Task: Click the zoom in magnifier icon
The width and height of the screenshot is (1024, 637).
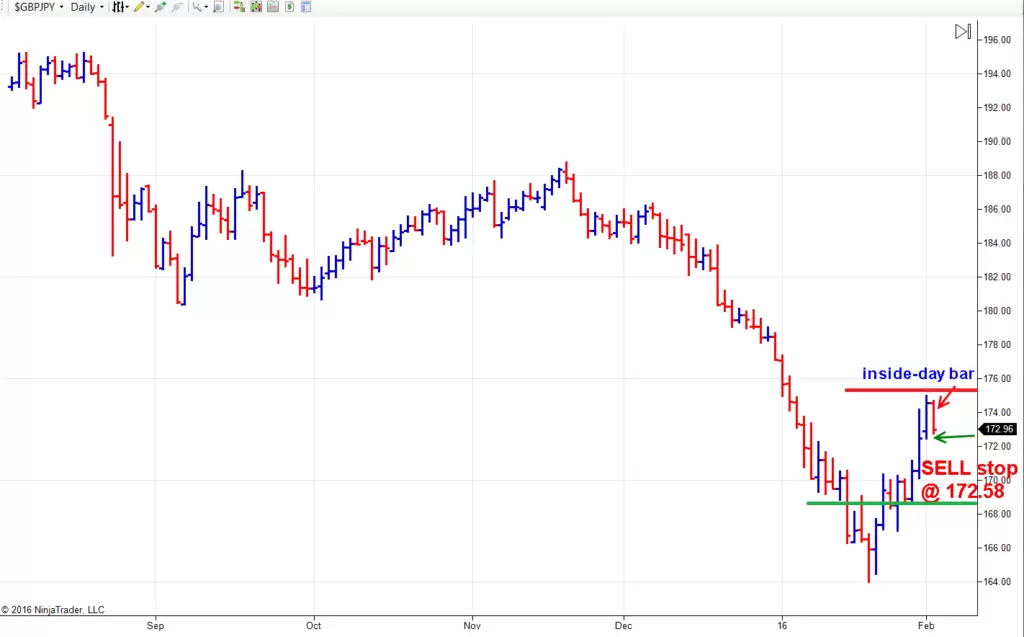Action: [161, 7]
